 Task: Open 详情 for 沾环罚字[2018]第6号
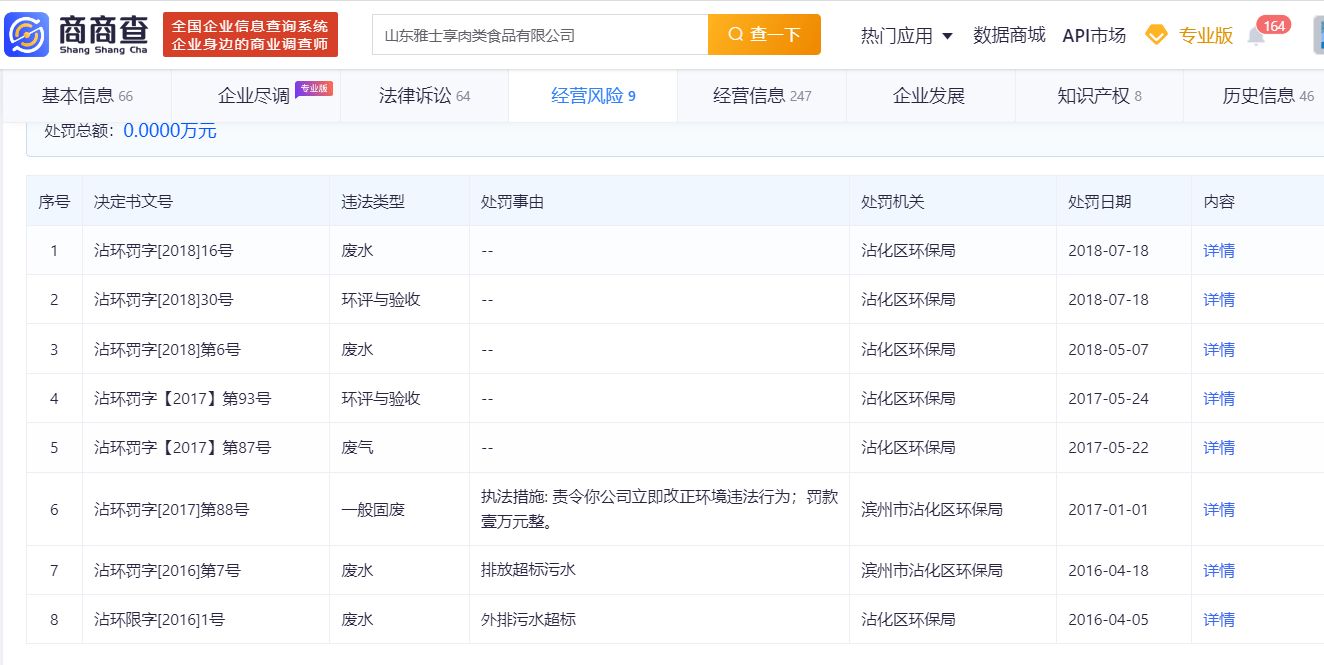click(1219, 349)
